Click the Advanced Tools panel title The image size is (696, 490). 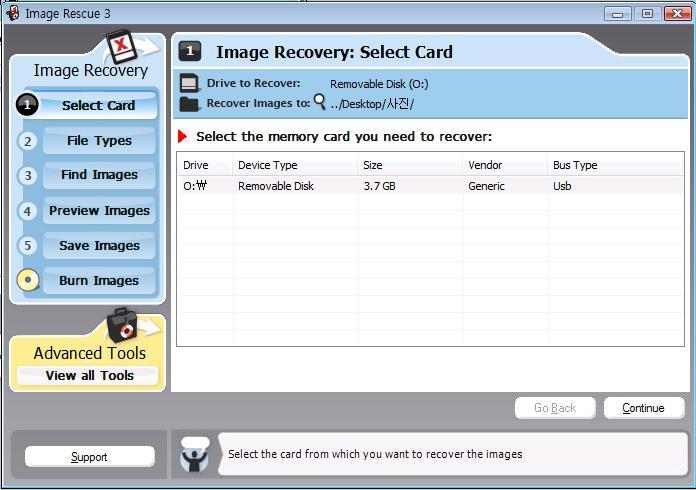coord(90,353)
